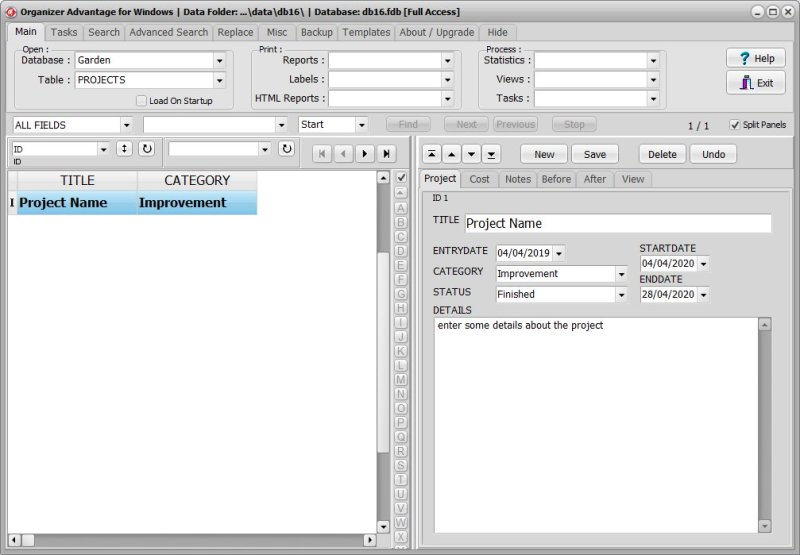Click the sort order toggle icon next to ID

coord(124,148)
